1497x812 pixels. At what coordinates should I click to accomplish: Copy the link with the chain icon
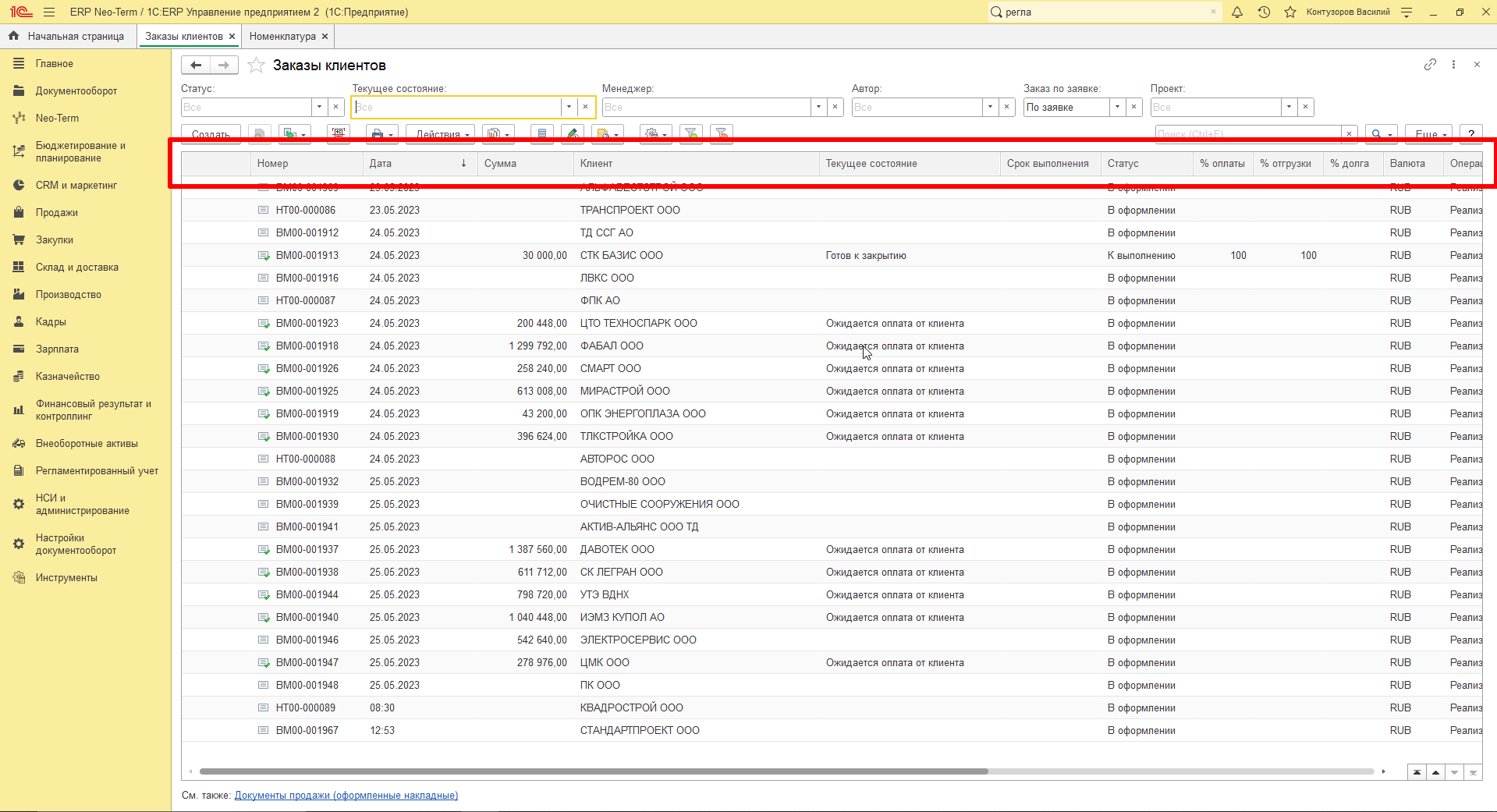point(1430,65)
